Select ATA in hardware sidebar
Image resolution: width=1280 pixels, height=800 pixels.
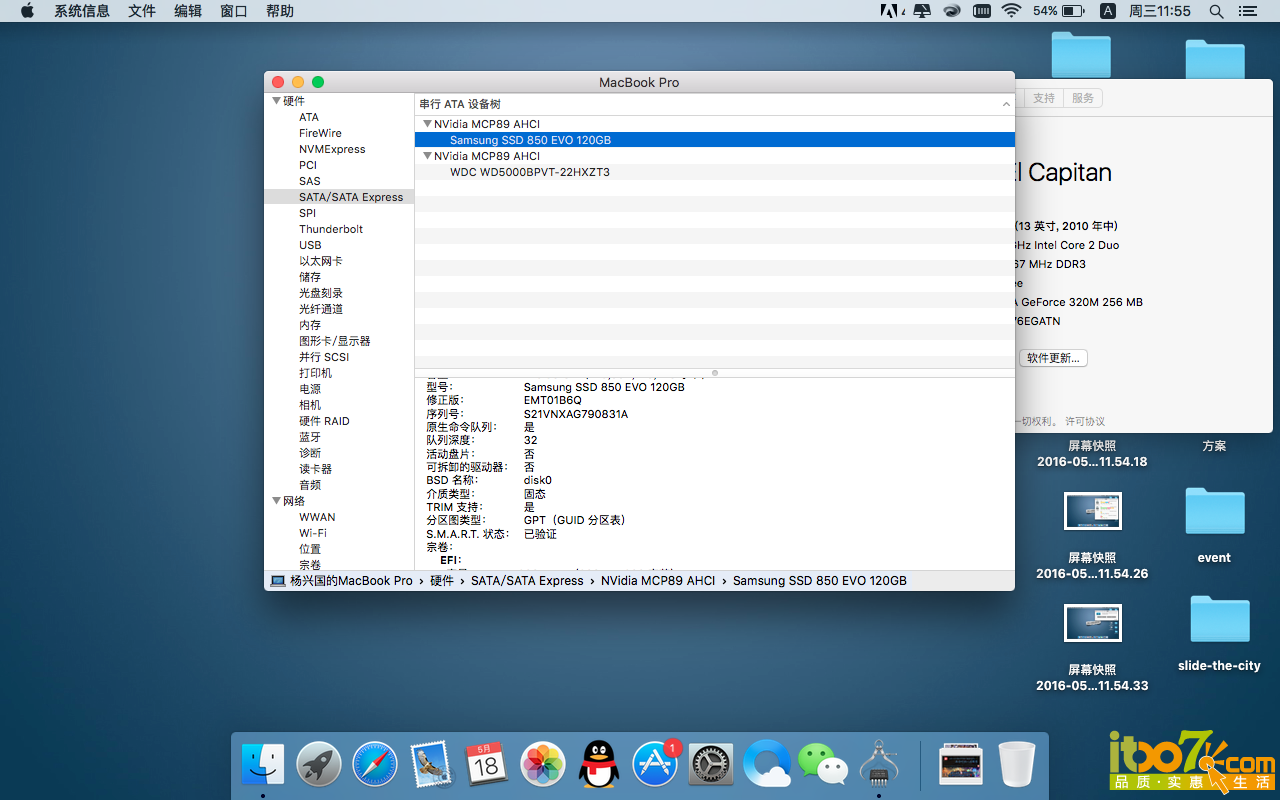(x=309, y=117)
